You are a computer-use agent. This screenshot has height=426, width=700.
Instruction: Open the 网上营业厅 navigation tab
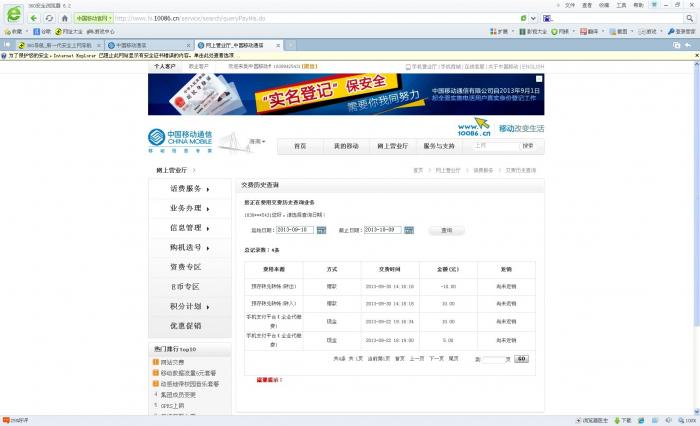pos(392,146)
